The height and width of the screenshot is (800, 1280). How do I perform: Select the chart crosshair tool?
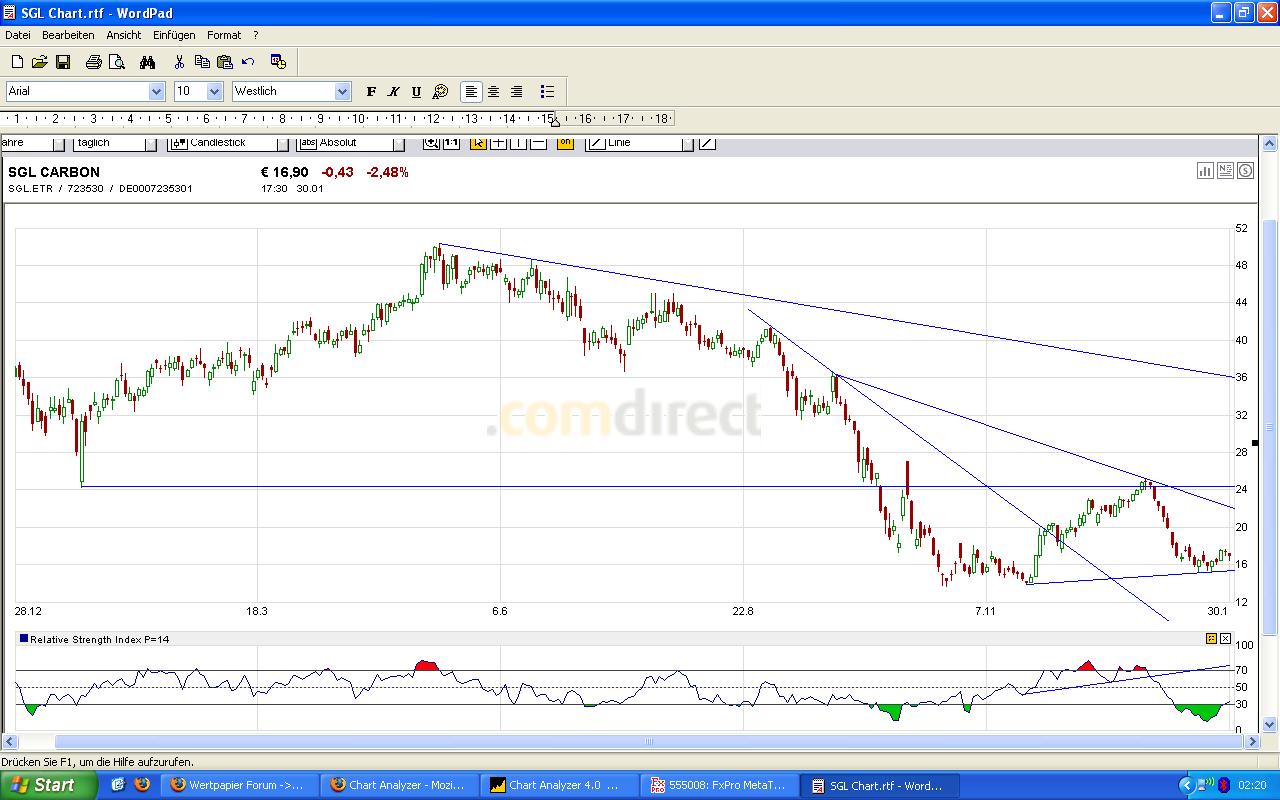[498, 143]
